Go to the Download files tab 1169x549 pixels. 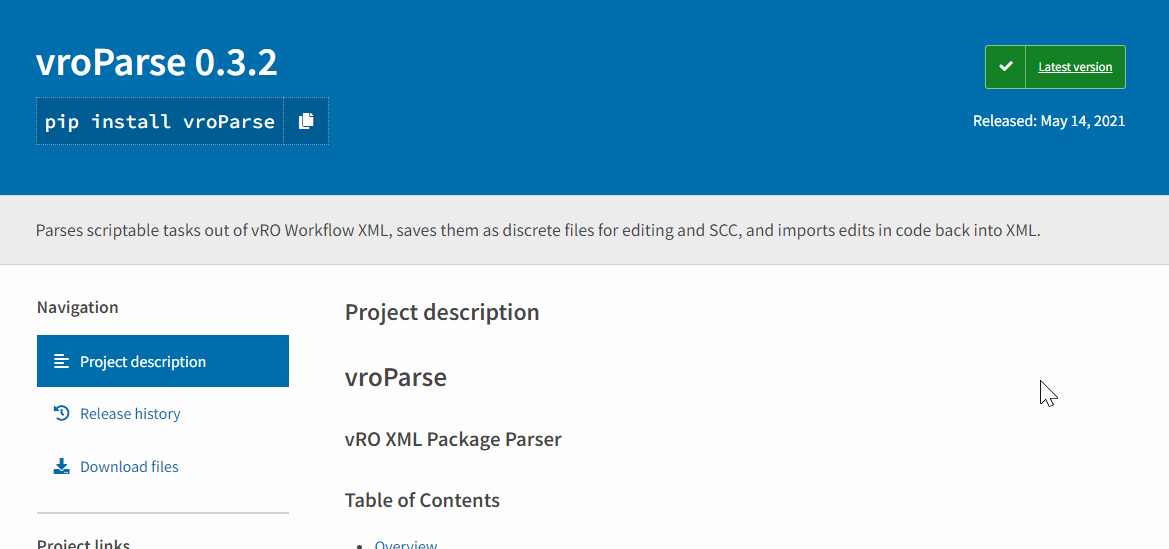[129, 467]
